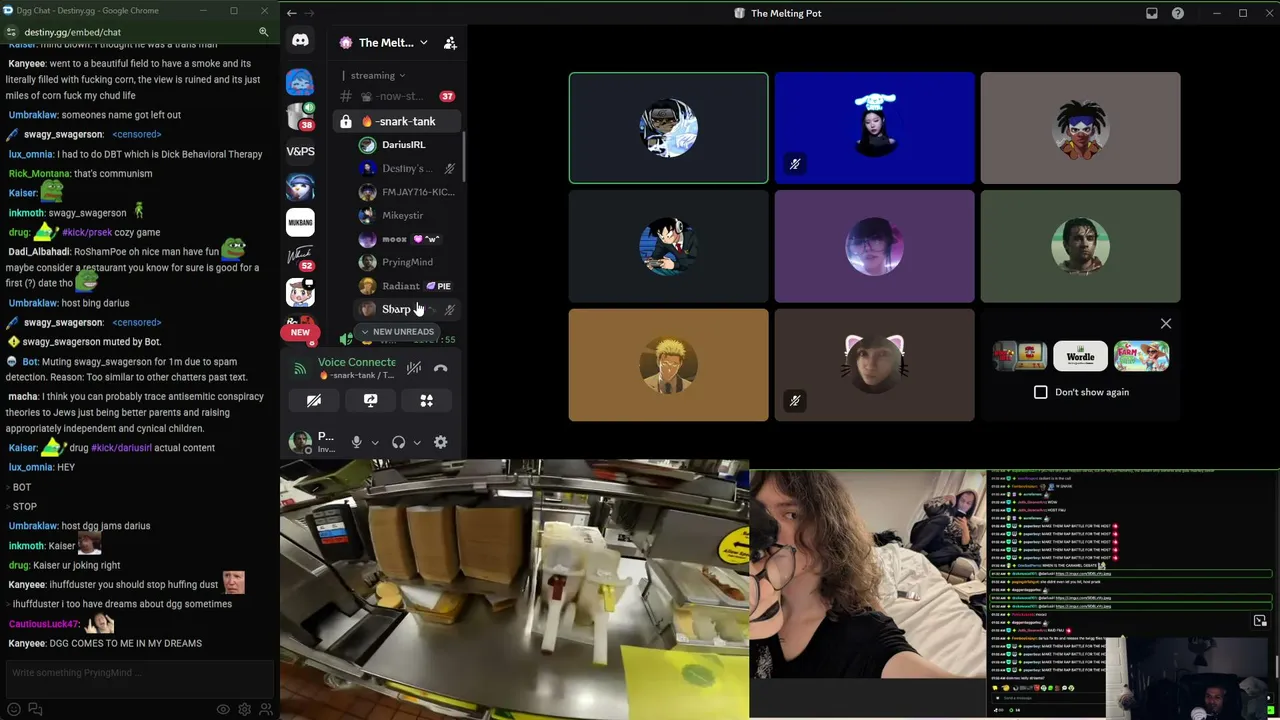This screenshot has height=720, width=1280.
Task: Select PryingMind in voice channel list
Action: pyautogui.click(x=408, y=262)
